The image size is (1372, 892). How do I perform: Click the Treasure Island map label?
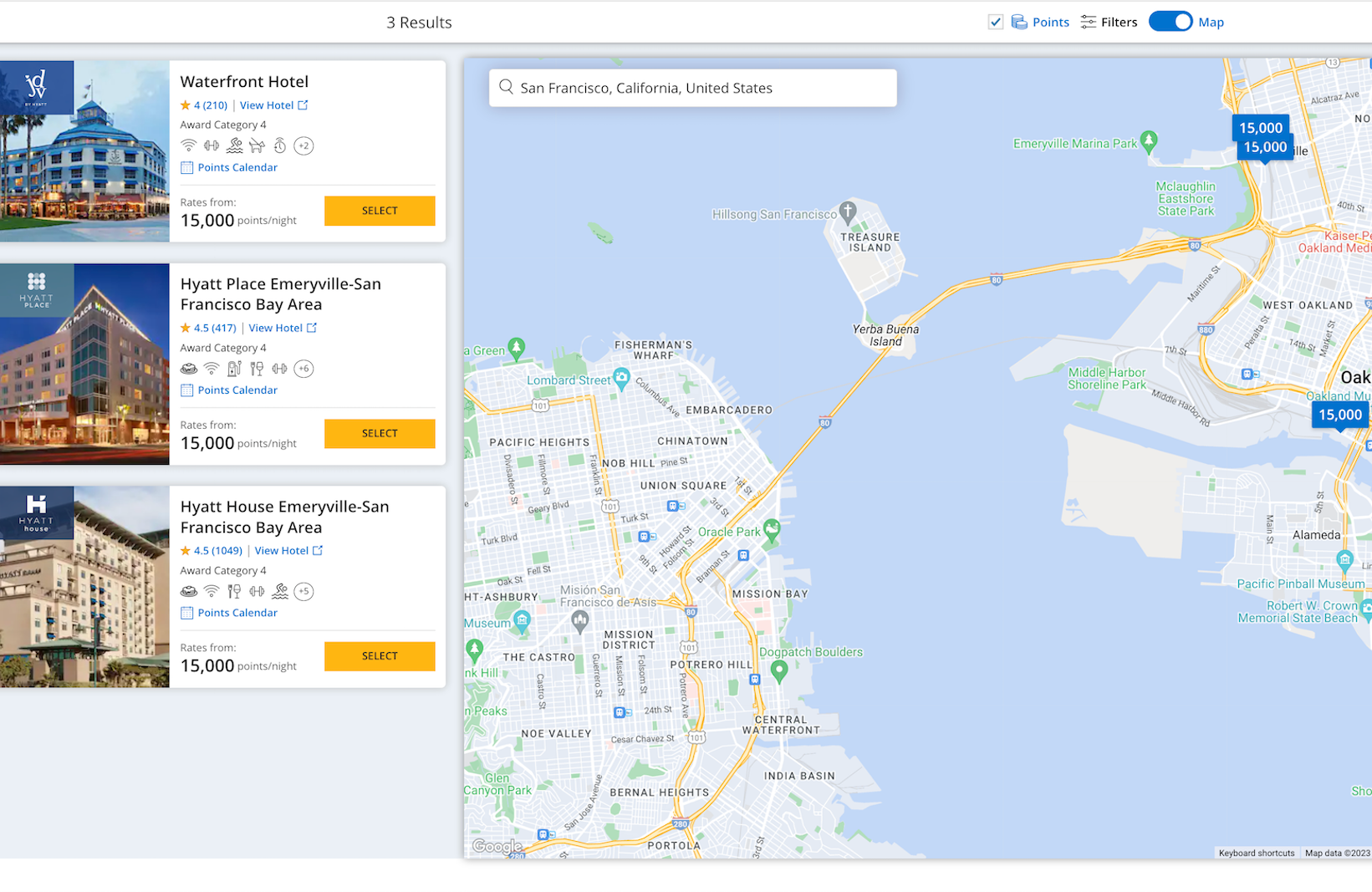pyautogui.click(x=870, y=242)
